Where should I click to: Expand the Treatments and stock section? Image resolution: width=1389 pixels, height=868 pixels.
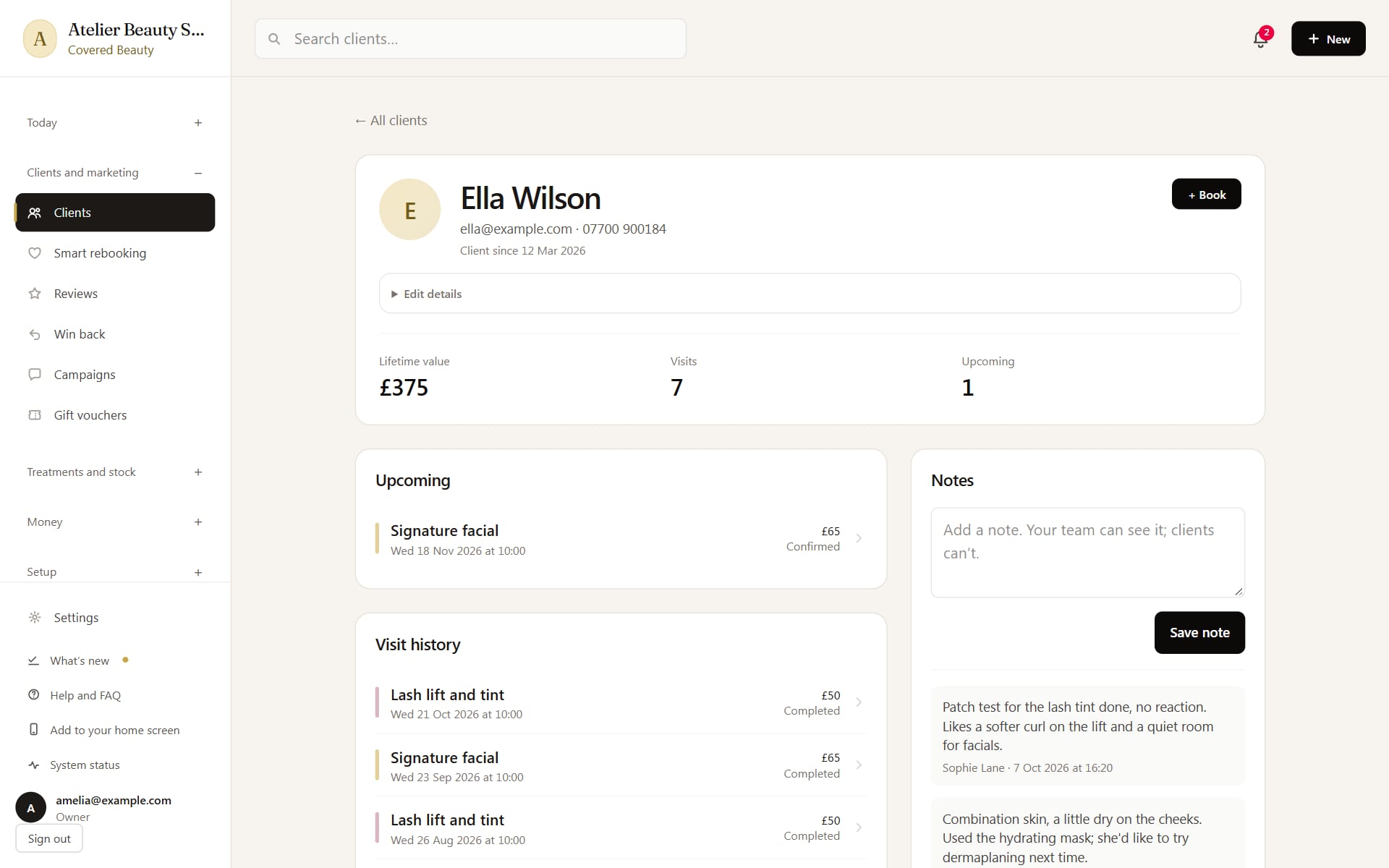(198, 472)
